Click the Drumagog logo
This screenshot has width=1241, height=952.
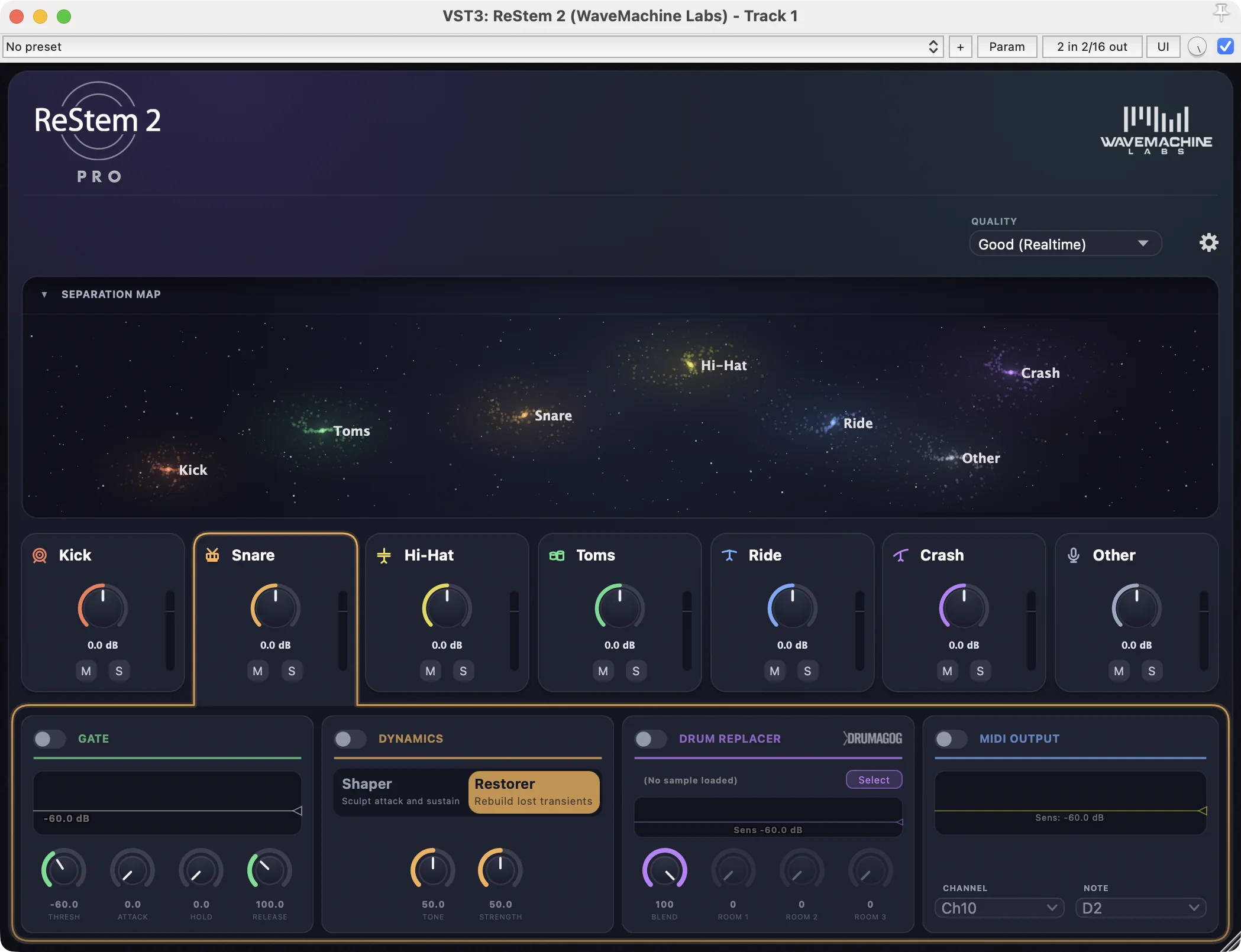pos(872,739)
